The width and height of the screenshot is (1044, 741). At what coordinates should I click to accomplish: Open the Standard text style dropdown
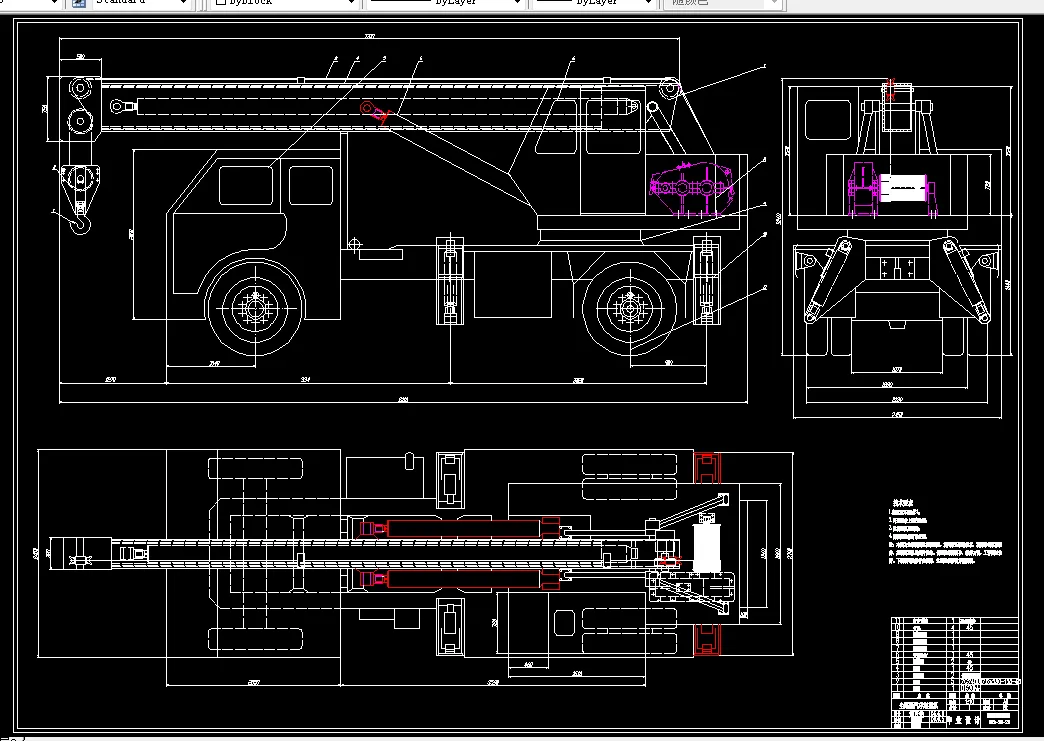183,3
